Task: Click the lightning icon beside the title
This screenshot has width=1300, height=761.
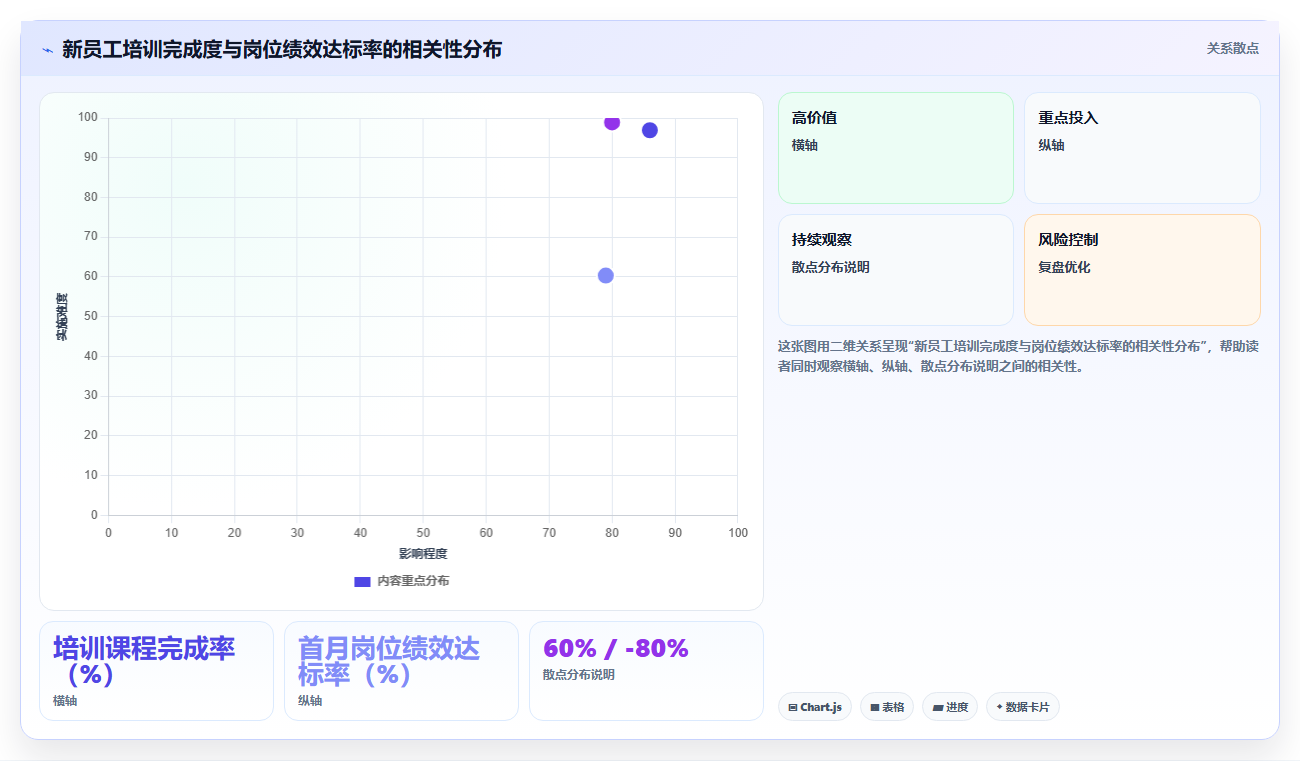Action: tap(47, 49)
